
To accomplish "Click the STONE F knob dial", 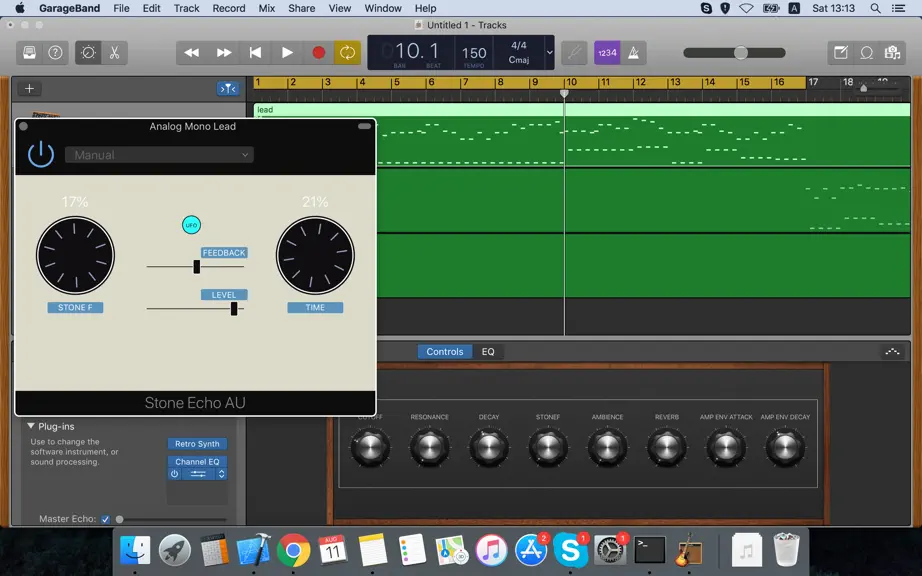I will pyautogui.click(x=75, y=256).
